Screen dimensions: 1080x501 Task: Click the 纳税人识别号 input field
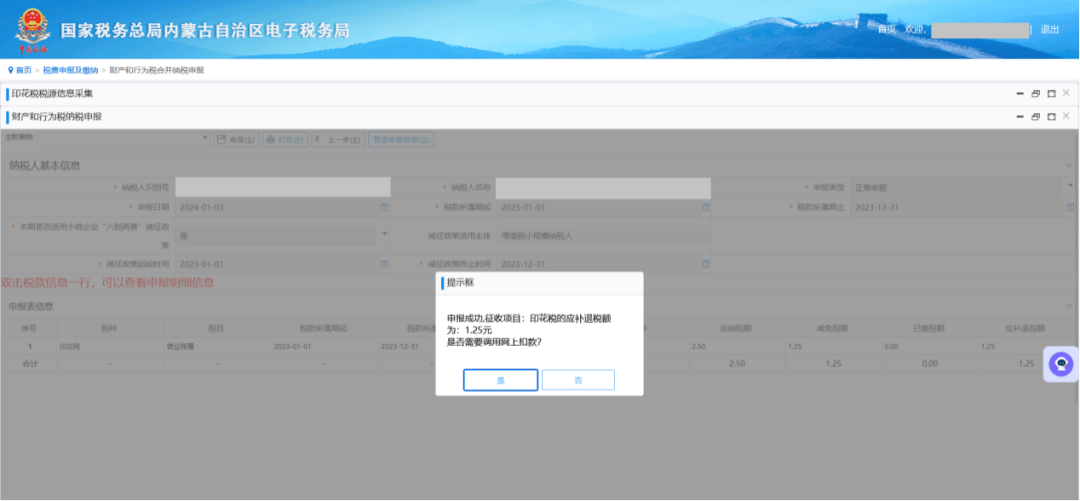pyautogui.click(x=283, y=187)
